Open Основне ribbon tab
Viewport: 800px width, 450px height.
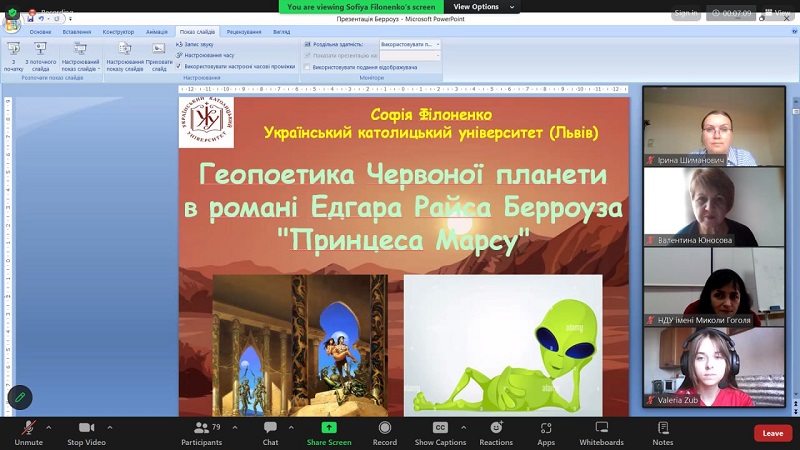[x=40, y=32]
